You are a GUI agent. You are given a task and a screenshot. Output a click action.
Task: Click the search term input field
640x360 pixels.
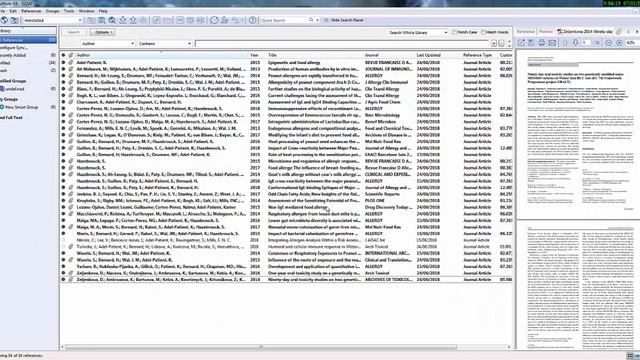coord(342,43)
